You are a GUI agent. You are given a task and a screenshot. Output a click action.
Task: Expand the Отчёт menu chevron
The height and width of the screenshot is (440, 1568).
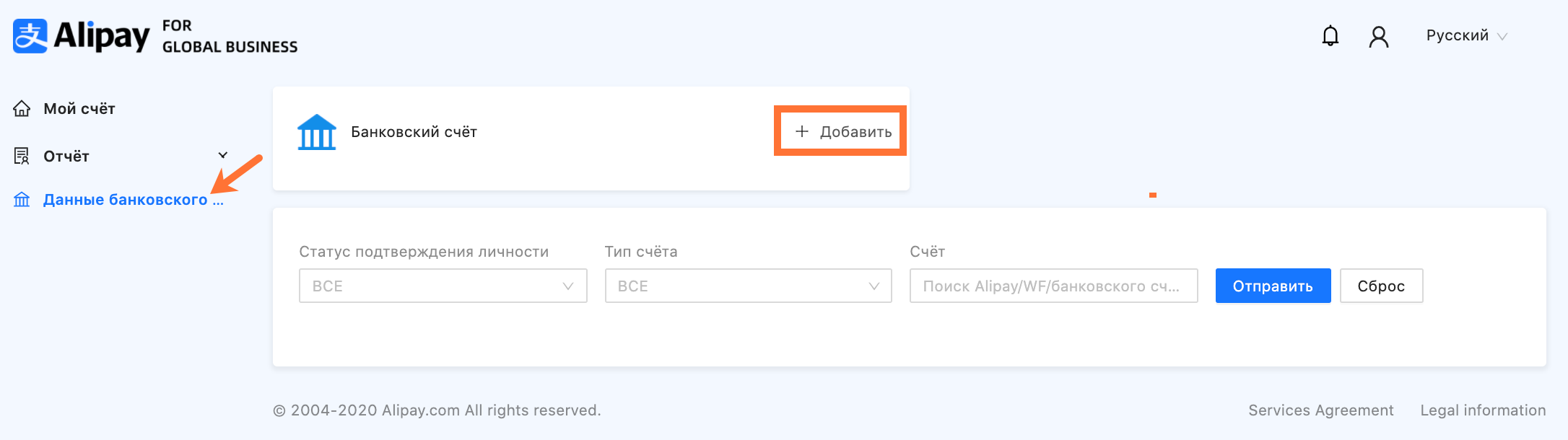click(x=223, y=155)
